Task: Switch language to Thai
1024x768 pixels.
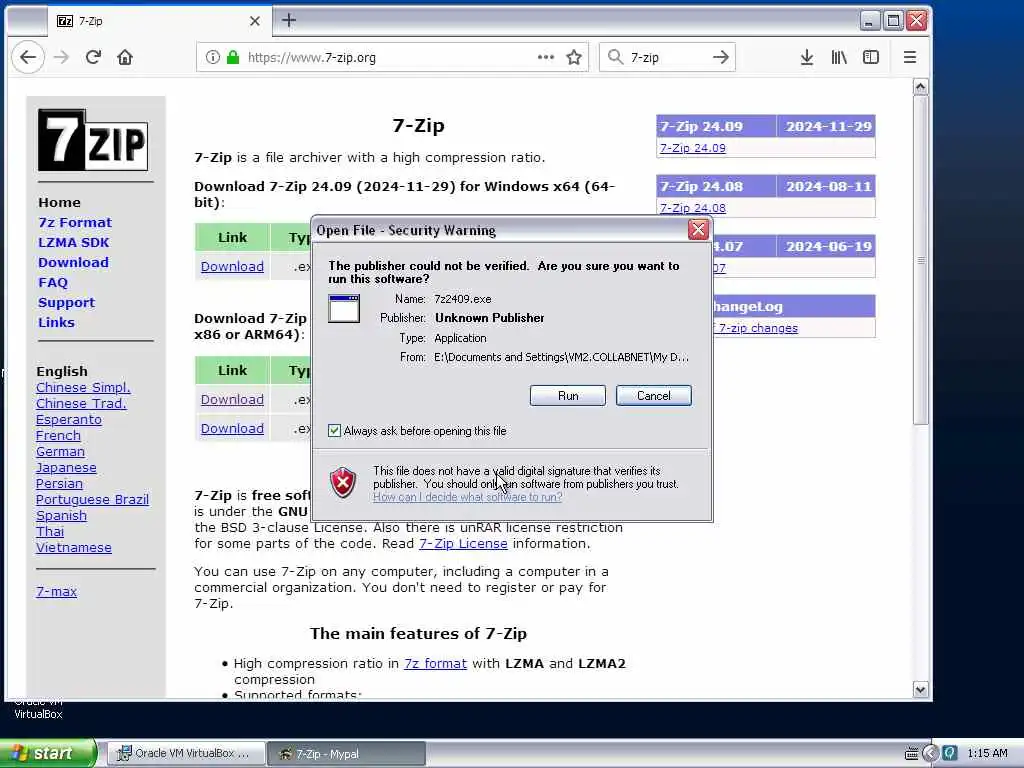Action: point(50,532)
